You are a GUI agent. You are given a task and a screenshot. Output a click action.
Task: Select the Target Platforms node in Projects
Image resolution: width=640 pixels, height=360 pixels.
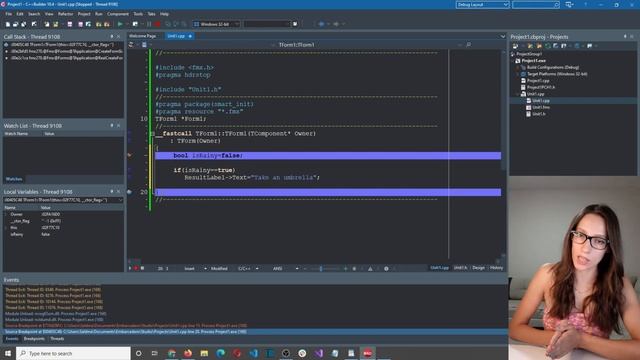[557, 74]
